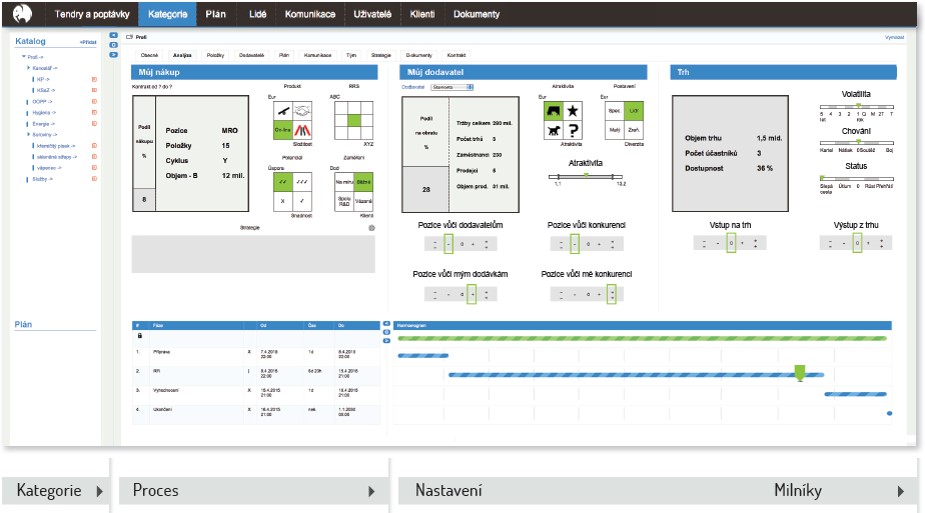Image resolution: width=925 pixels, height=513 pixels.
Task: Expand the Surovíny tree node
Action: [28, 134]
